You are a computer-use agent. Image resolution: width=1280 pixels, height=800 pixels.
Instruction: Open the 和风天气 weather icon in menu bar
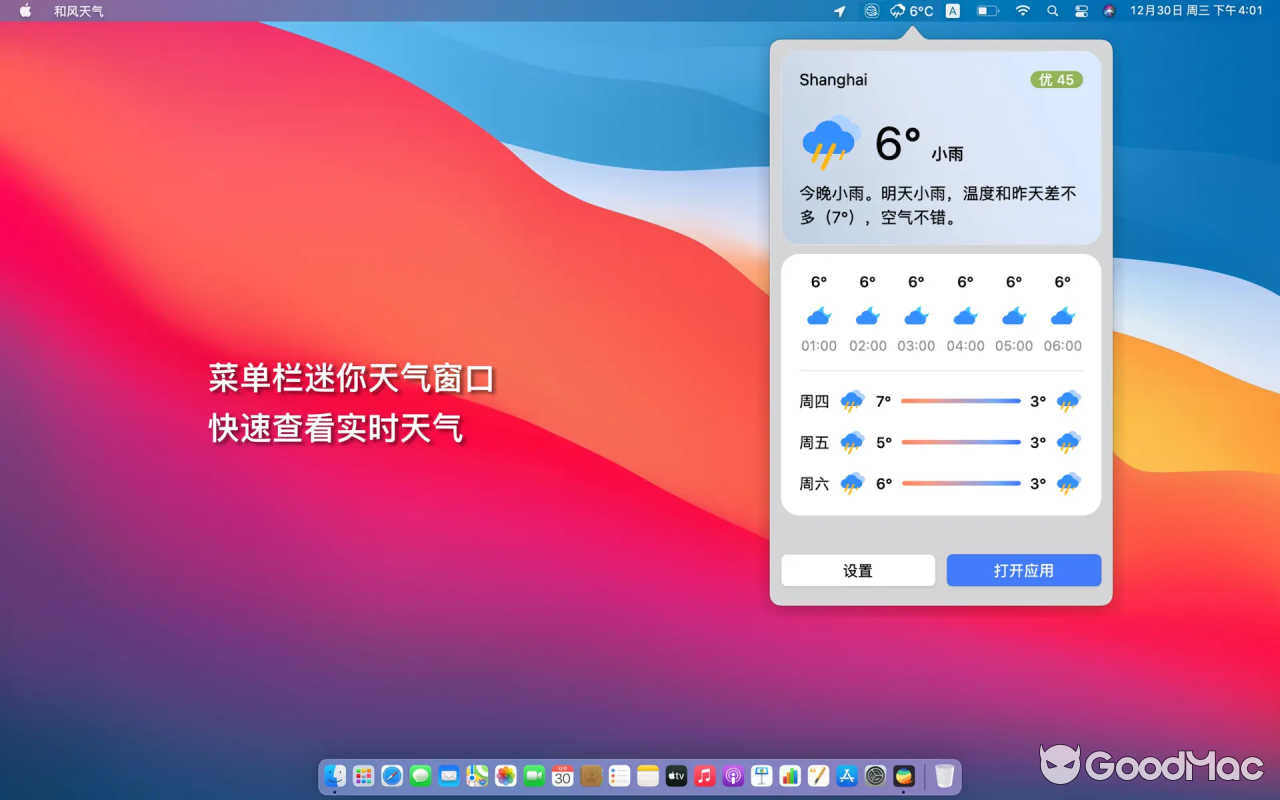pyautogui.click(x=898, y=11)
